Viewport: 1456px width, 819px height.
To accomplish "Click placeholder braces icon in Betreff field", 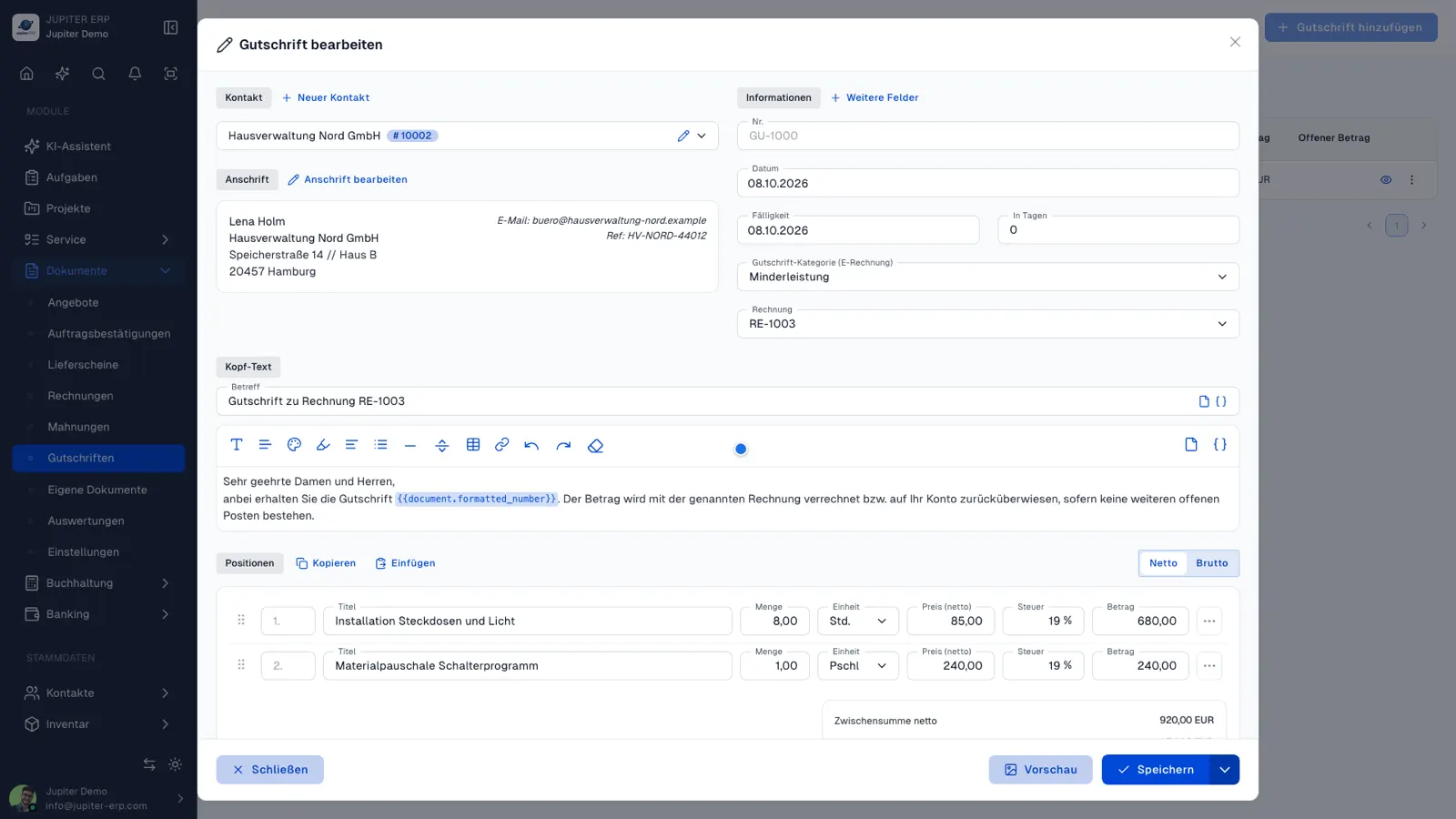I will click(1221, 401).
